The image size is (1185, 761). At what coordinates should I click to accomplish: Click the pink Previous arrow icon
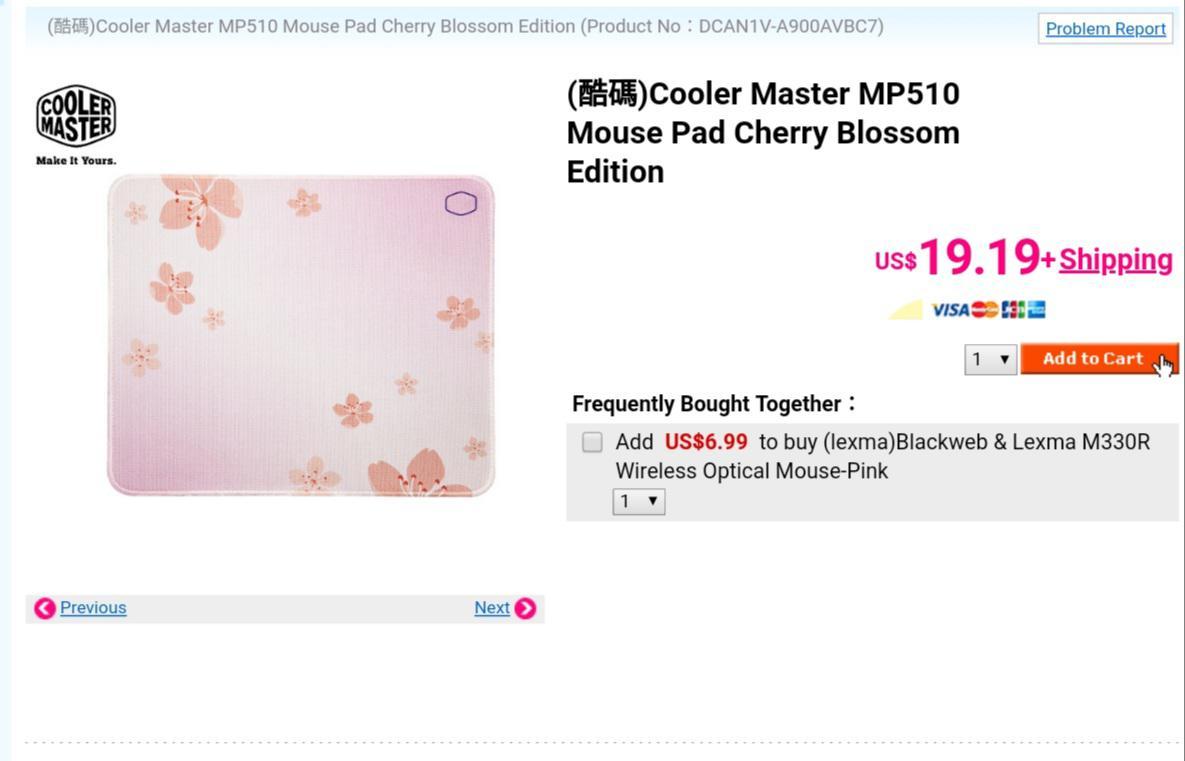[44, 608]
